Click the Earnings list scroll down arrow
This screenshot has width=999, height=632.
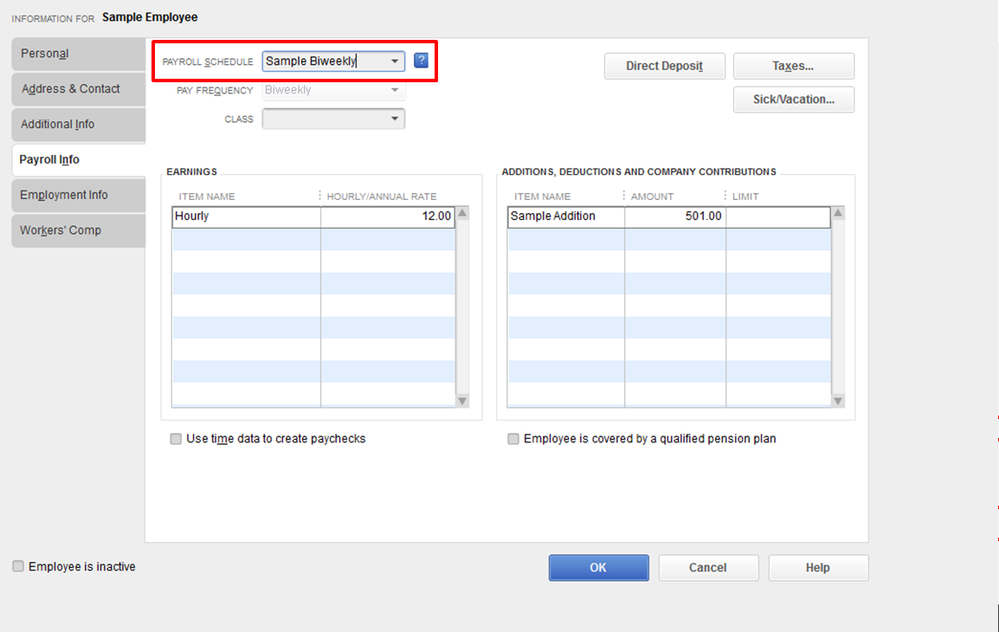click(463, 401)
